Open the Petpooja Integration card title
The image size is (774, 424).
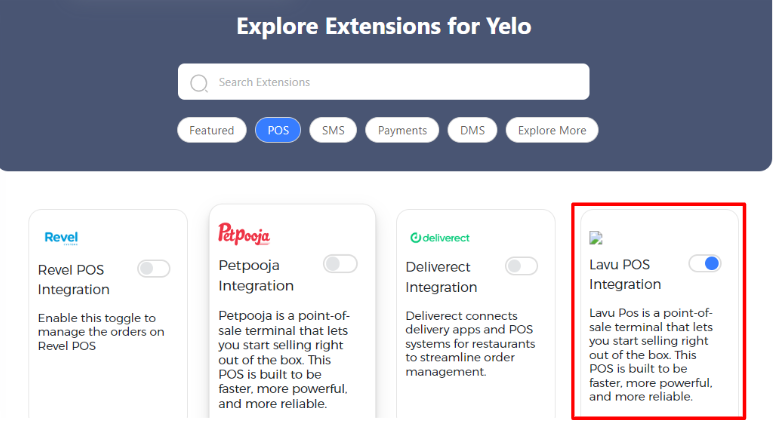click(256, 275)
